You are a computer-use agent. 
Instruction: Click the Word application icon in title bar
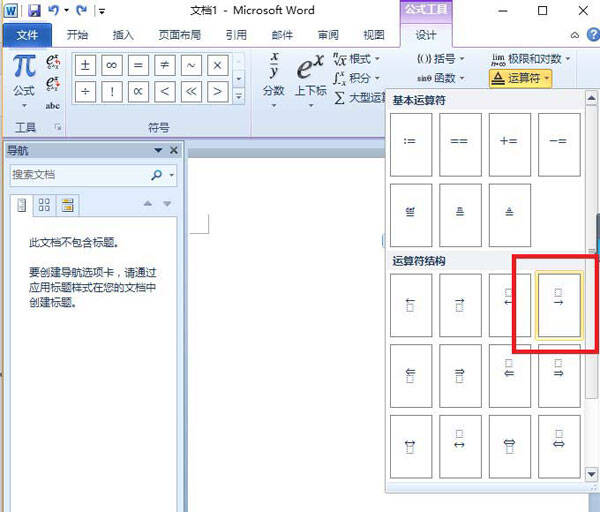pyautogui.click(x=11, y=10)
